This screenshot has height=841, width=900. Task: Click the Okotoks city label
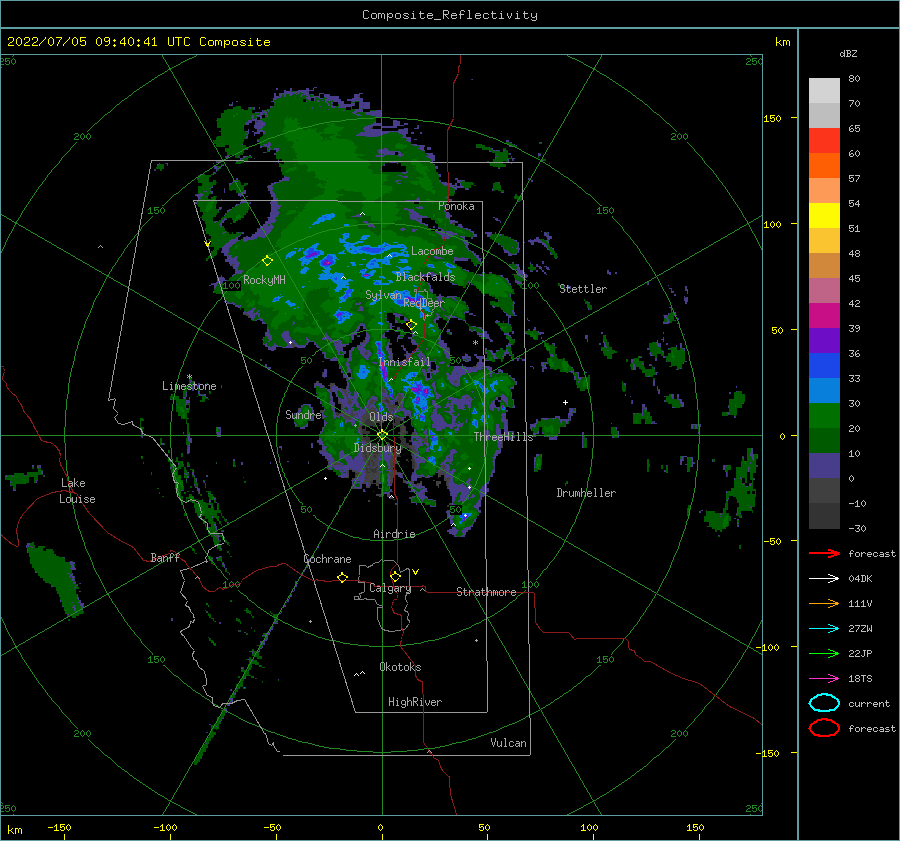point(400,667)
